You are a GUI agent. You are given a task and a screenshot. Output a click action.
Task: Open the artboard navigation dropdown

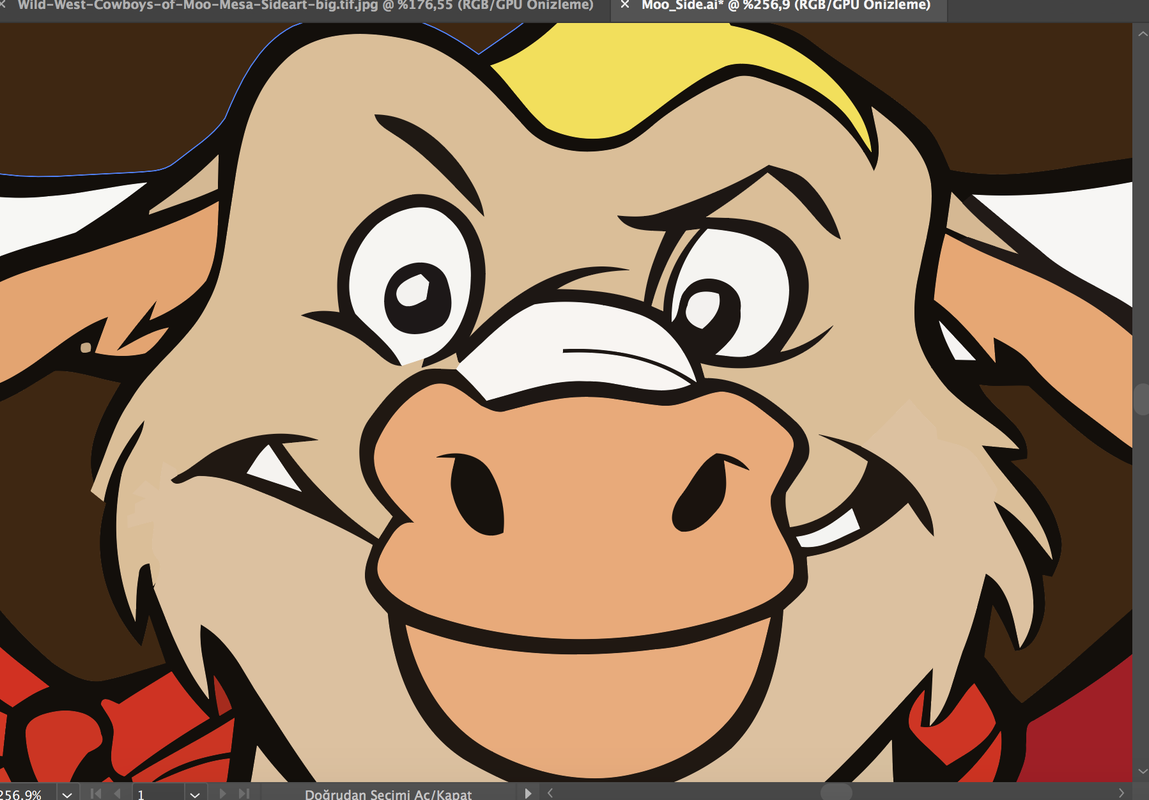tap(194, 794)
